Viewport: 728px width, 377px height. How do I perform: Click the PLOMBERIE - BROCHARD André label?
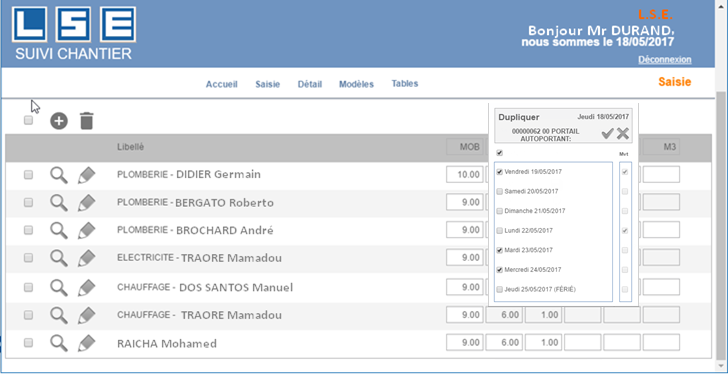pos(195,230)
